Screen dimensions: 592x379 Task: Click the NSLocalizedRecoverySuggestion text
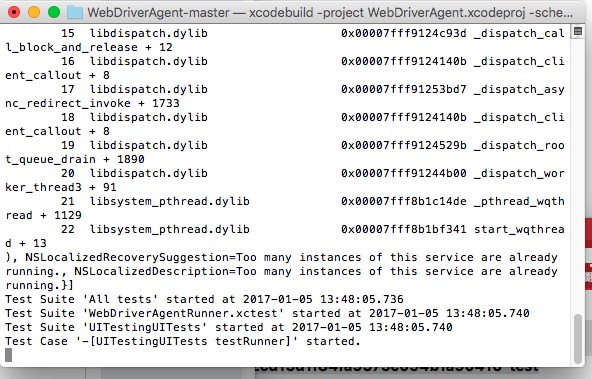pos(130,257)
